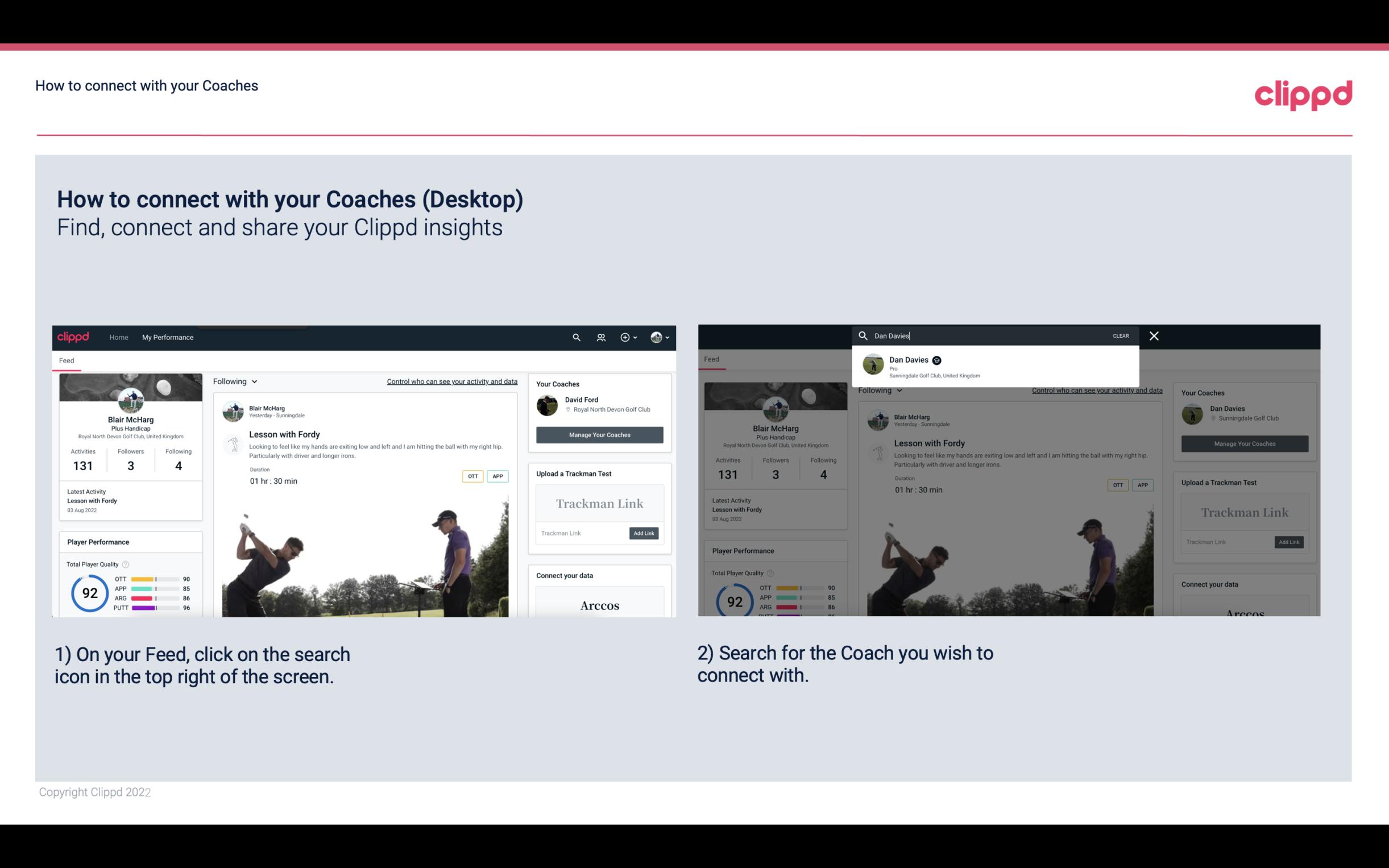Click the close X icon on search overlay
The height and width of the screenshot is (868, 1389).
point(1154,336)
